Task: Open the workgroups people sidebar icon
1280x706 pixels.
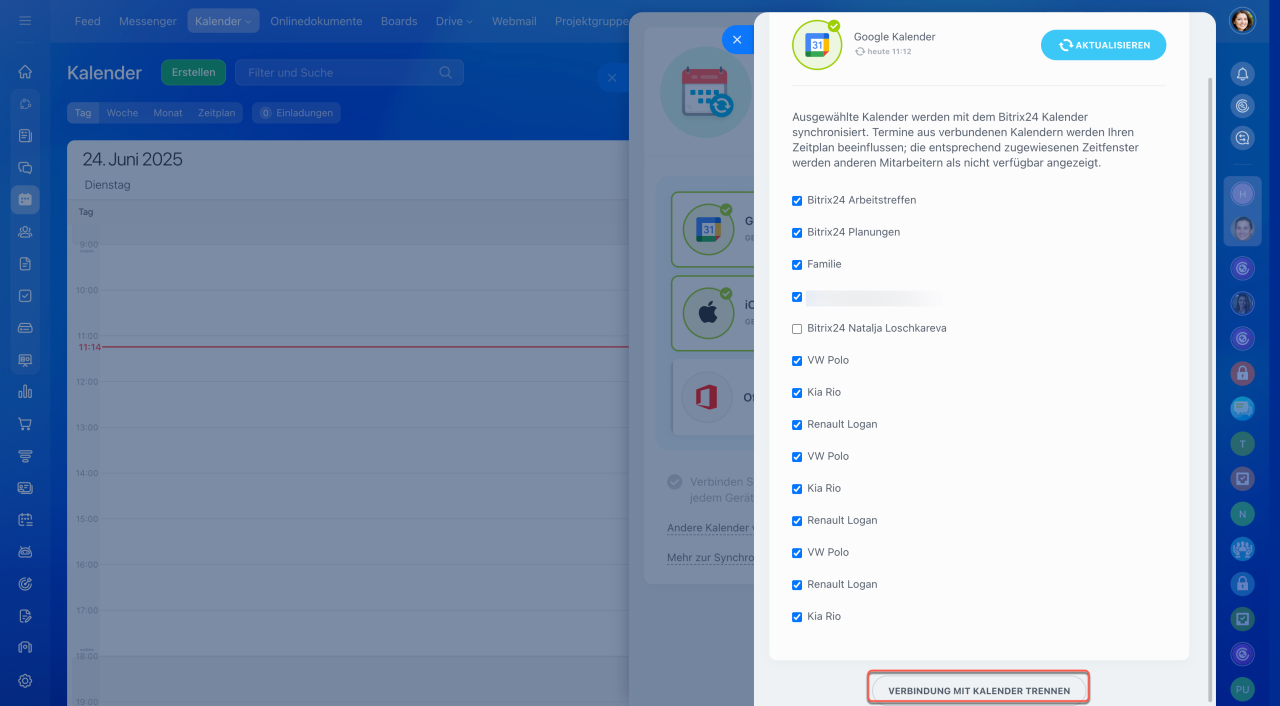Action: click(x=25, y=232)
